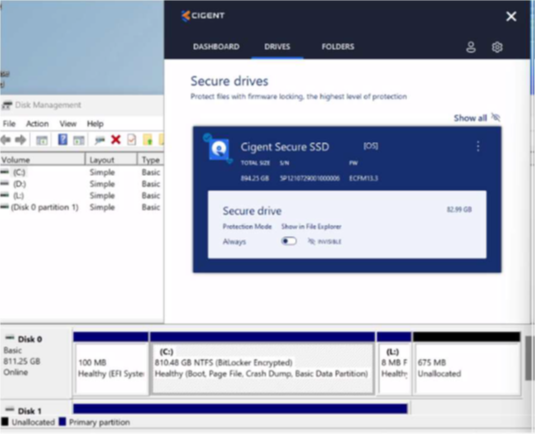
Task: Open the Cigent user account icon
Action: (471, 47)
